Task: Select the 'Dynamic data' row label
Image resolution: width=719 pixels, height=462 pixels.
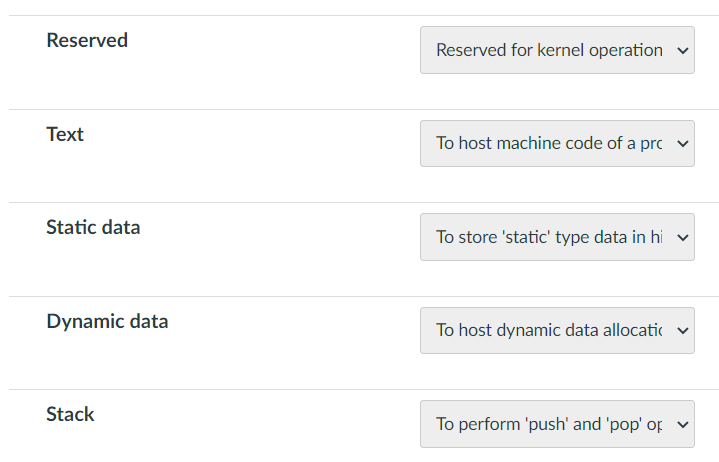Action: pyautogui.click(x=107, y=322)
